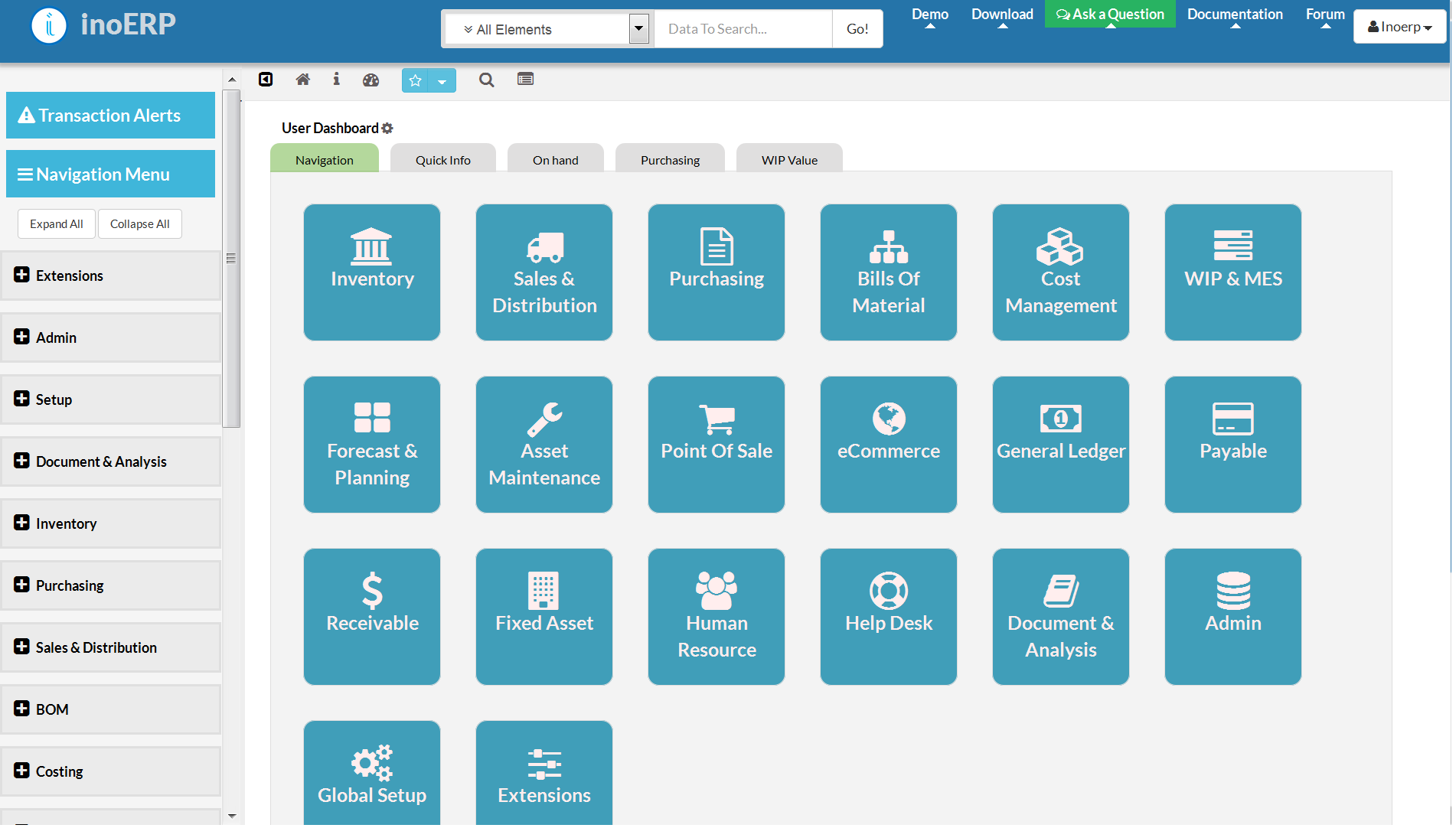Open the search magnifier icon in toolbar
Image resolution: width=1456 pixels, height=828 pixels.
click(486, 80)
